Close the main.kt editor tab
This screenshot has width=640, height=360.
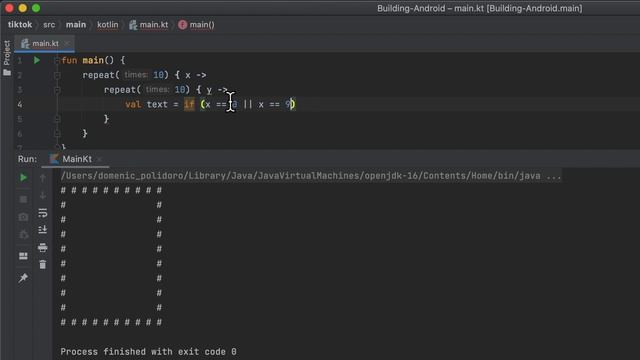(67, 43)
